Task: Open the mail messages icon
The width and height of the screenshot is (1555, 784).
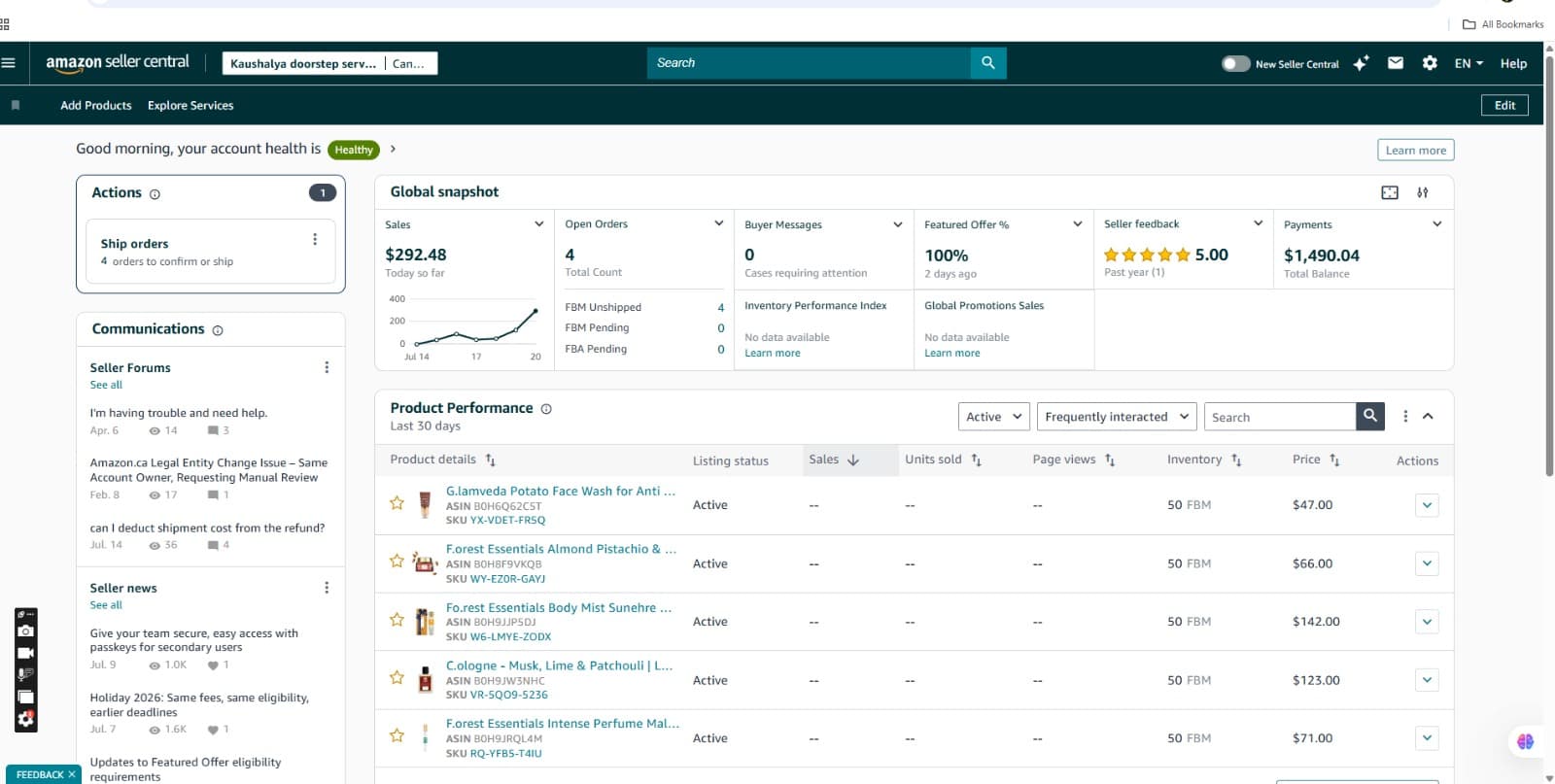Action: 1396,63
